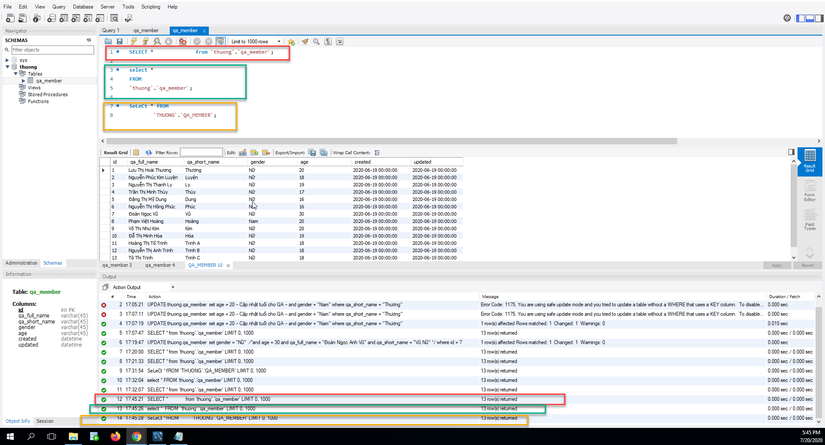Open the Limit to 1000 rows dropdown
The height and width of the screenshot is (445, 825).
coord(256,42)
